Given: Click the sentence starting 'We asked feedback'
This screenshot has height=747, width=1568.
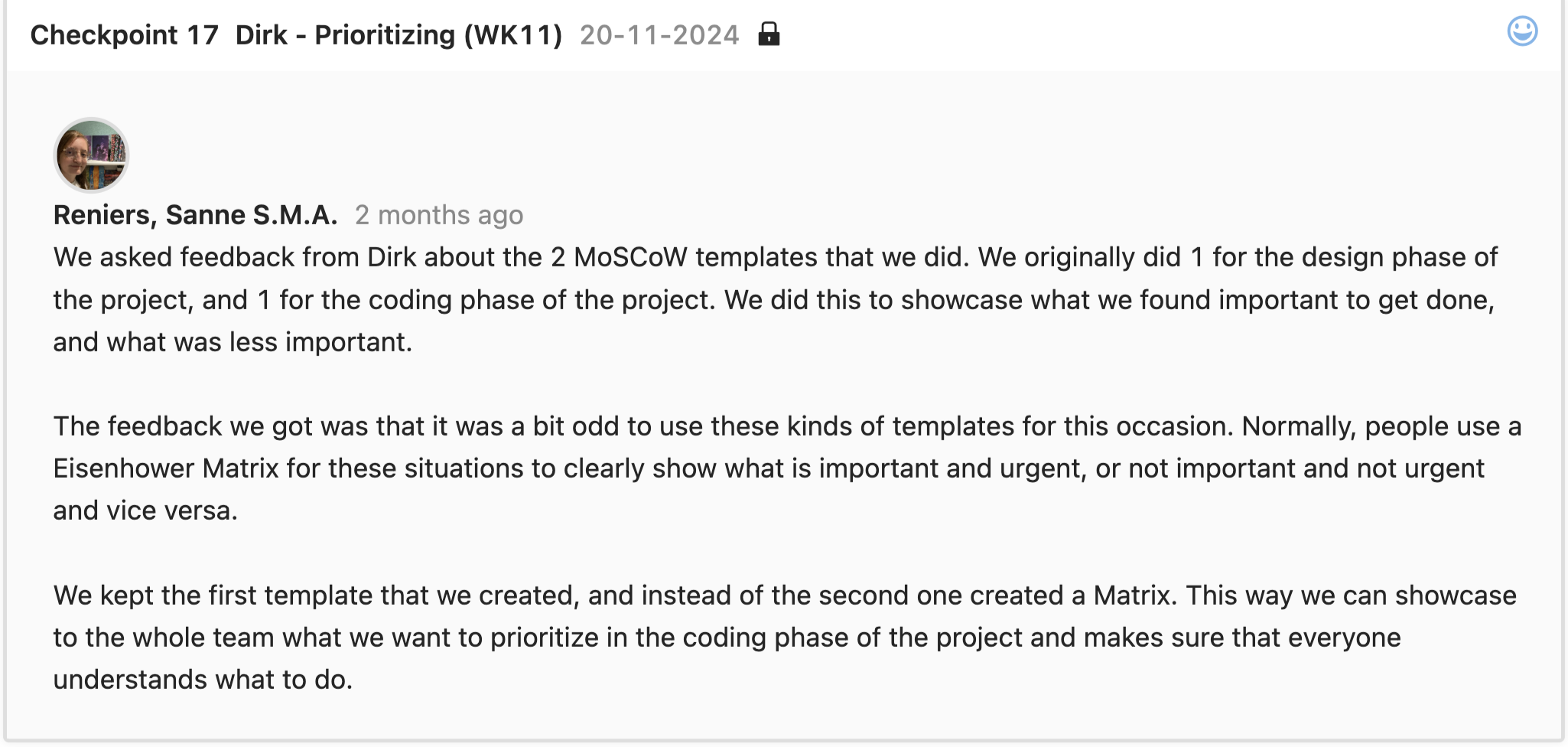Looking at the screenshot, I should [229, 257].
